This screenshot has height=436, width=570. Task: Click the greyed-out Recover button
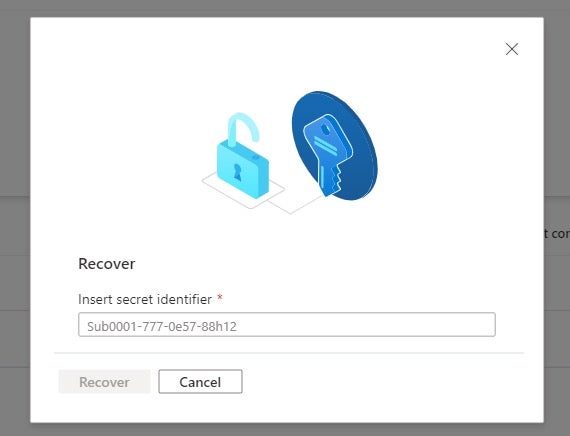tap(104, 382)
